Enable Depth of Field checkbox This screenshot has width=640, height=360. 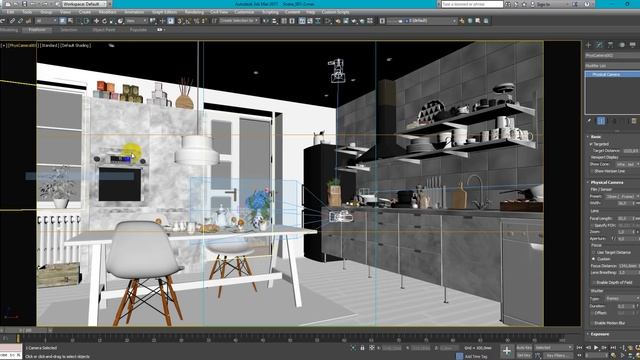click(x=593, y=282)
